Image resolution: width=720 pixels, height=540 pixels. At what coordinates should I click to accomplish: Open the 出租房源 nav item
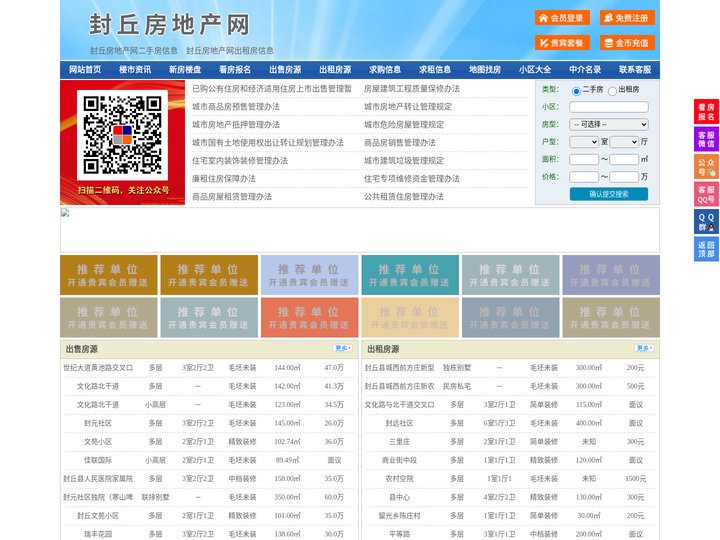point(335,70)
